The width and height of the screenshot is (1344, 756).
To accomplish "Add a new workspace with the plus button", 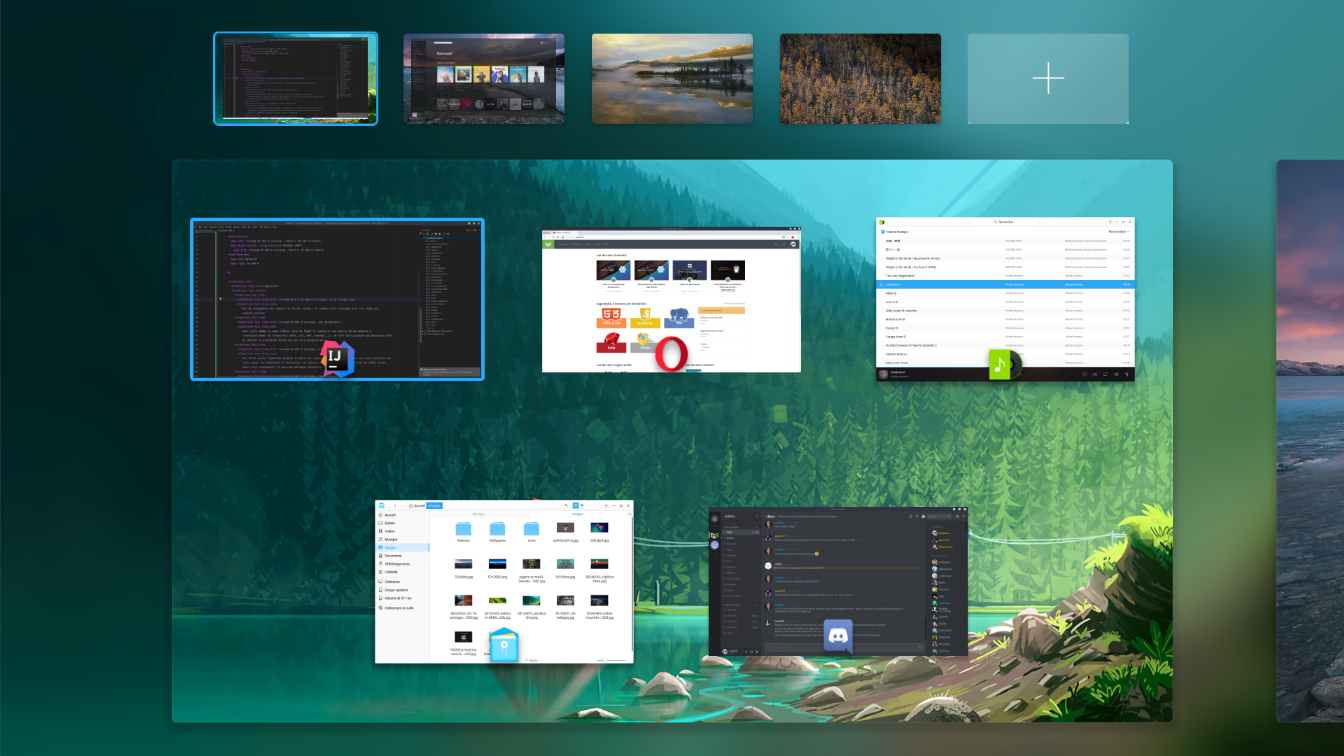I will [1048, 79].
